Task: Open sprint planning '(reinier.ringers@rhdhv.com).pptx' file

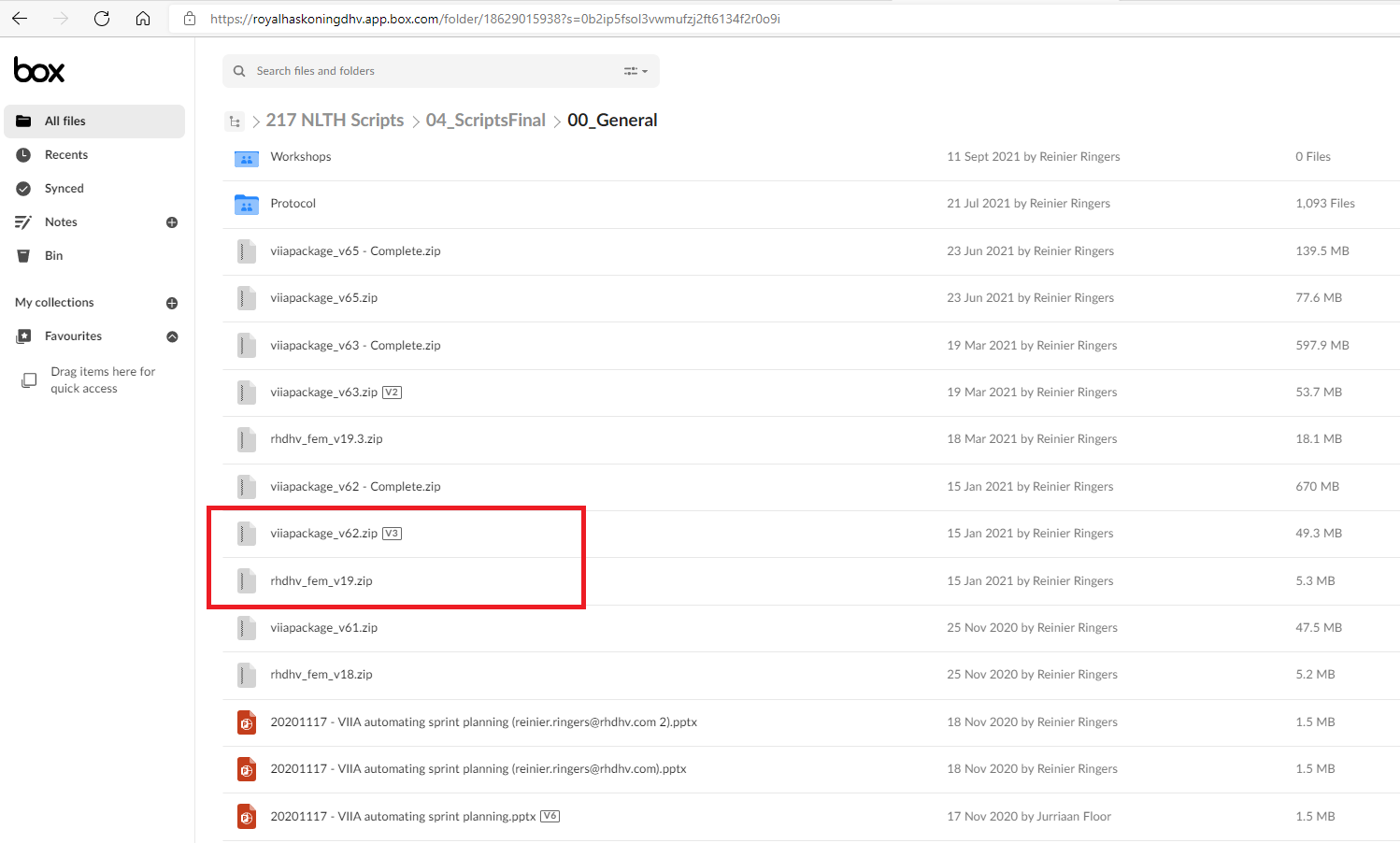Action: (479, 769)
